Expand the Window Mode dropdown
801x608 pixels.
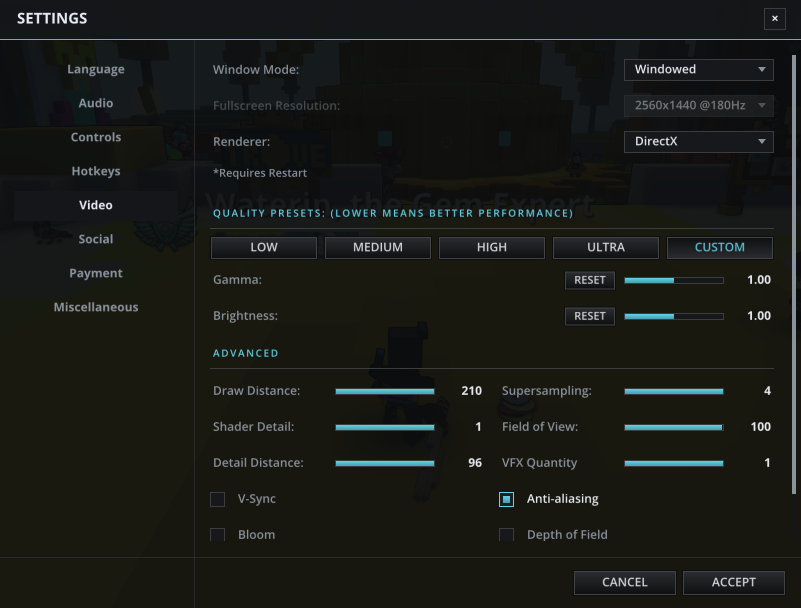698,69
